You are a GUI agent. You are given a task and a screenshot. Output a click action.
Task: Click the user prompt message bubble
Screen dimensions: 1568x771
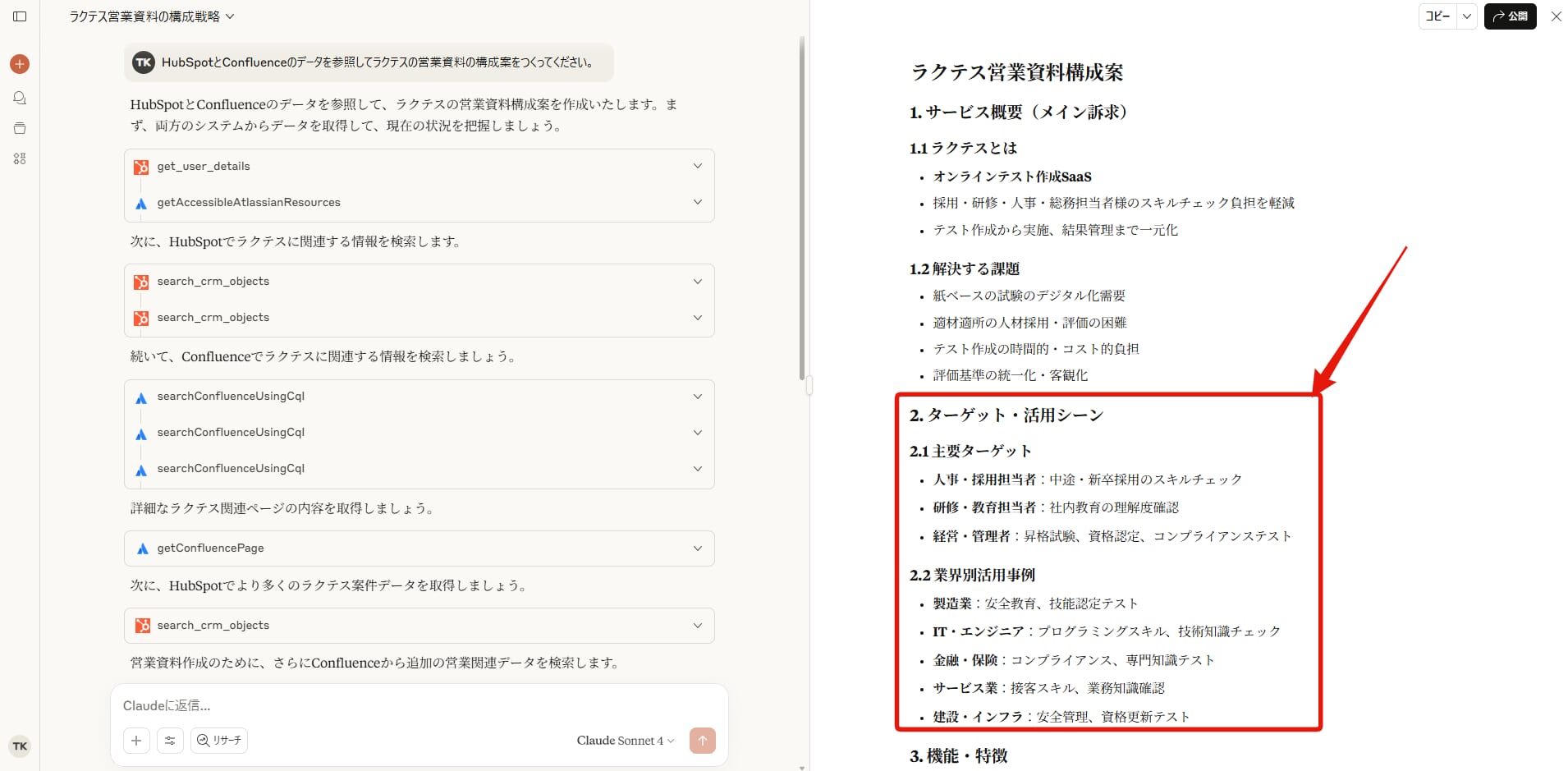[x=369, y=62]
